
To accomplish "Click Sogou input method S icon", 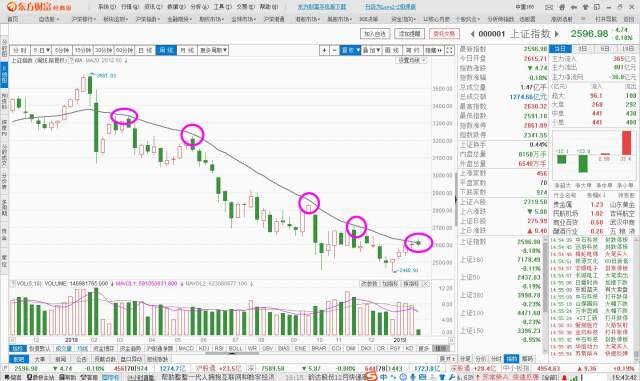I will (x=371, y=377).
